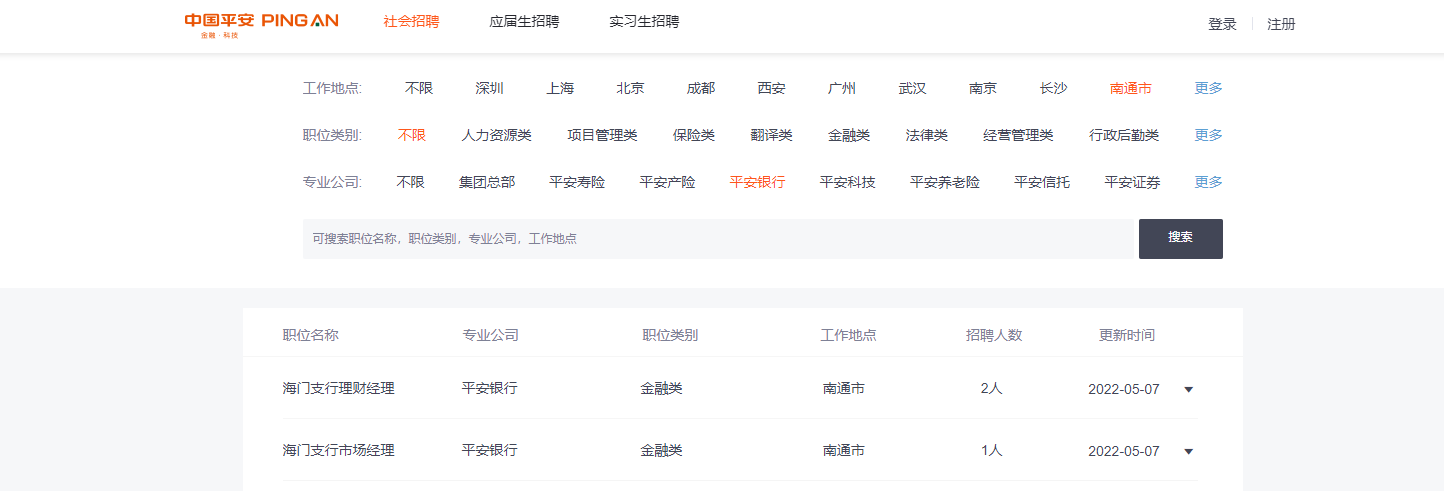
Task: Filter work location by 南京
Action: coord(983,88)
